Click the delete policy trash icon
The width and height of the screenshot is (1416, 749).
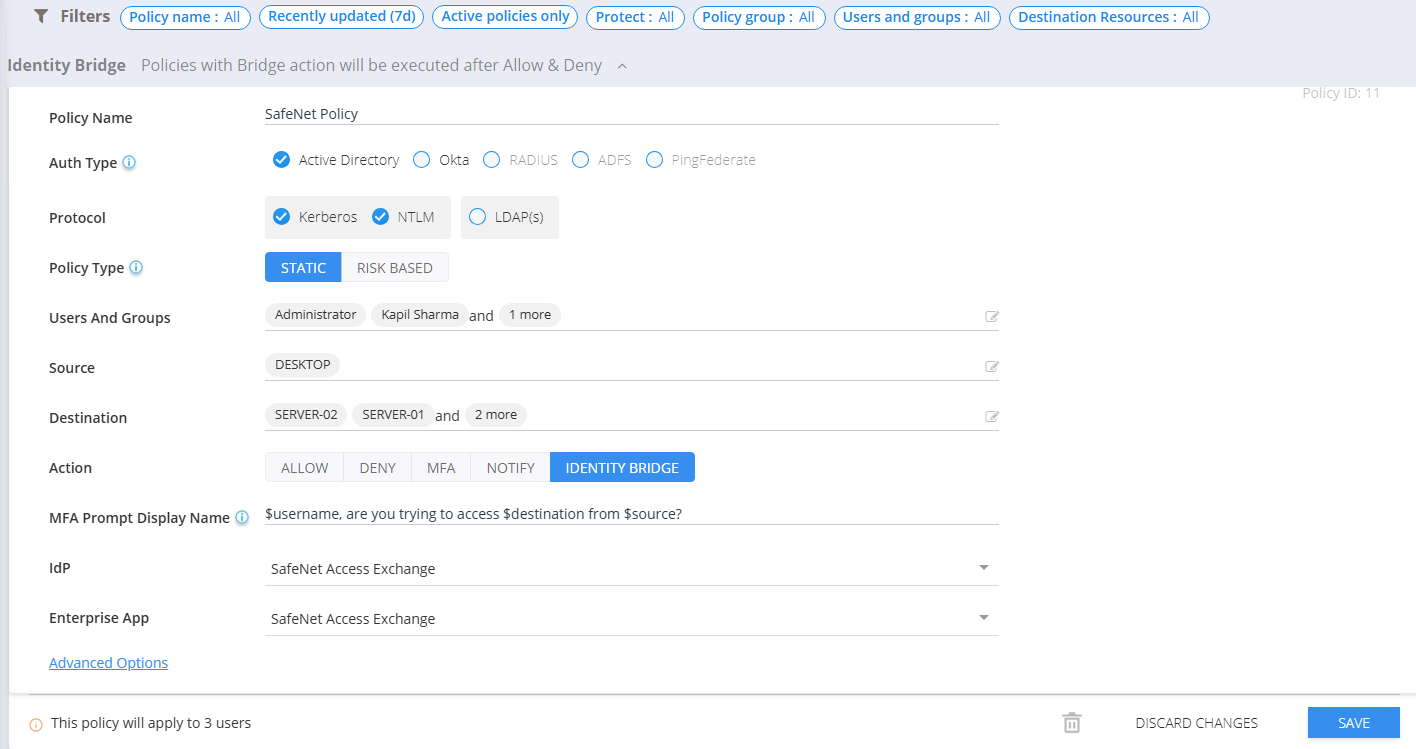pyautogui.click(x=1071, y=723)
